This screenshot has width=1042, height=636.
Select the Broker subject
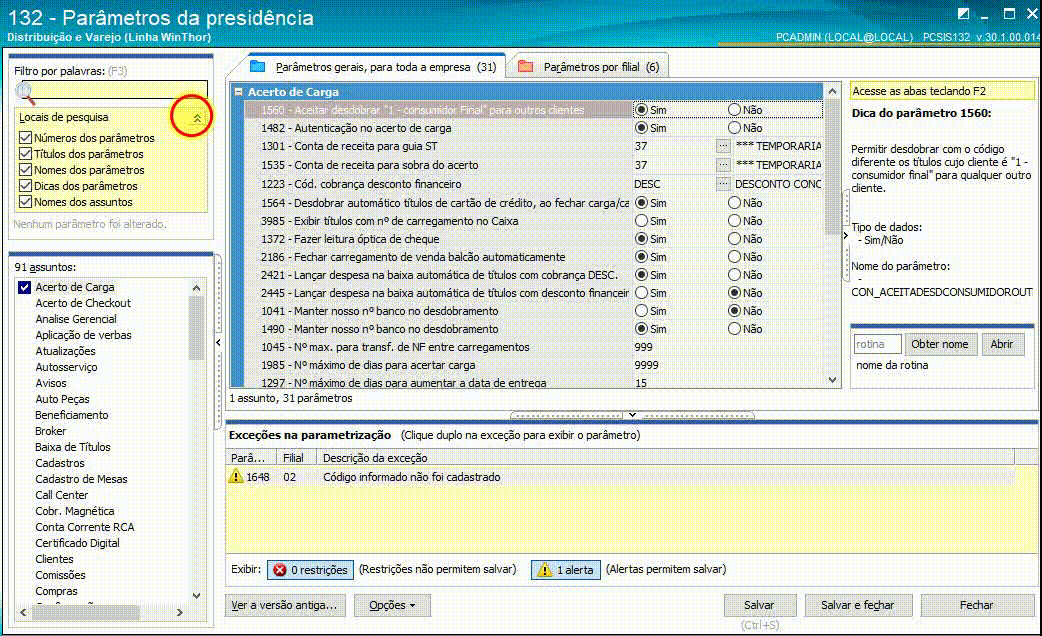click(51, 431)
